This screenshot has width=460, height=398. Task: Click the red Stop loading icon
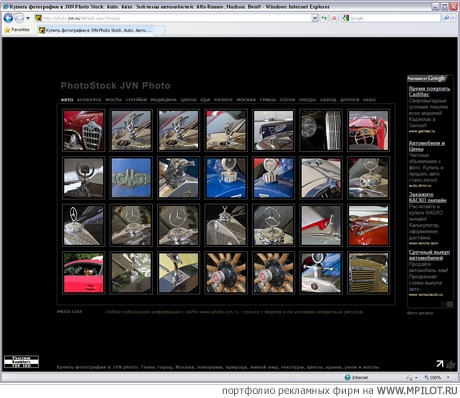tap(334, 18)
